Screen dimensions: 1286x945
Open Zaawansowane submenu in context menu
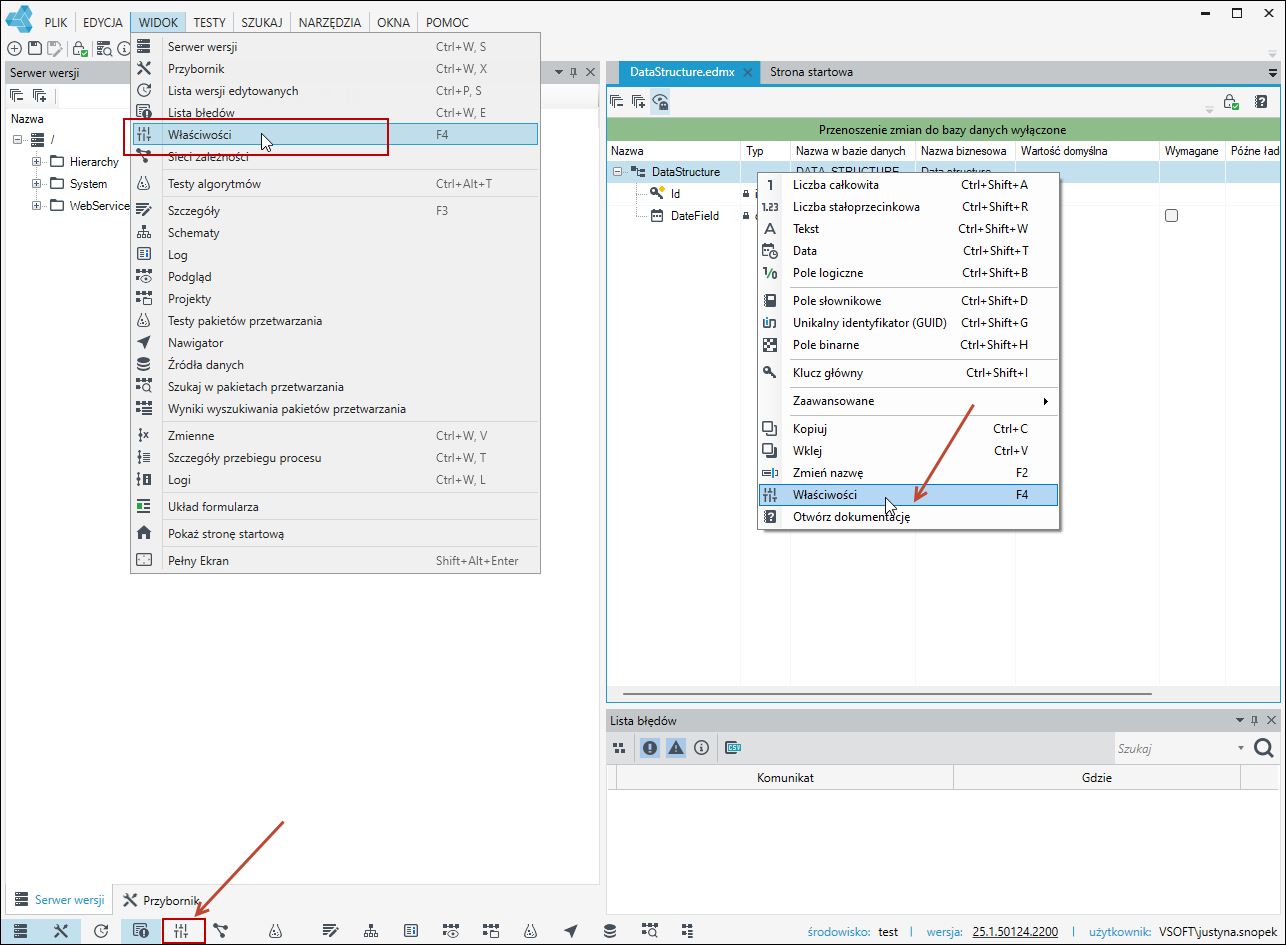tap(909, 401)
